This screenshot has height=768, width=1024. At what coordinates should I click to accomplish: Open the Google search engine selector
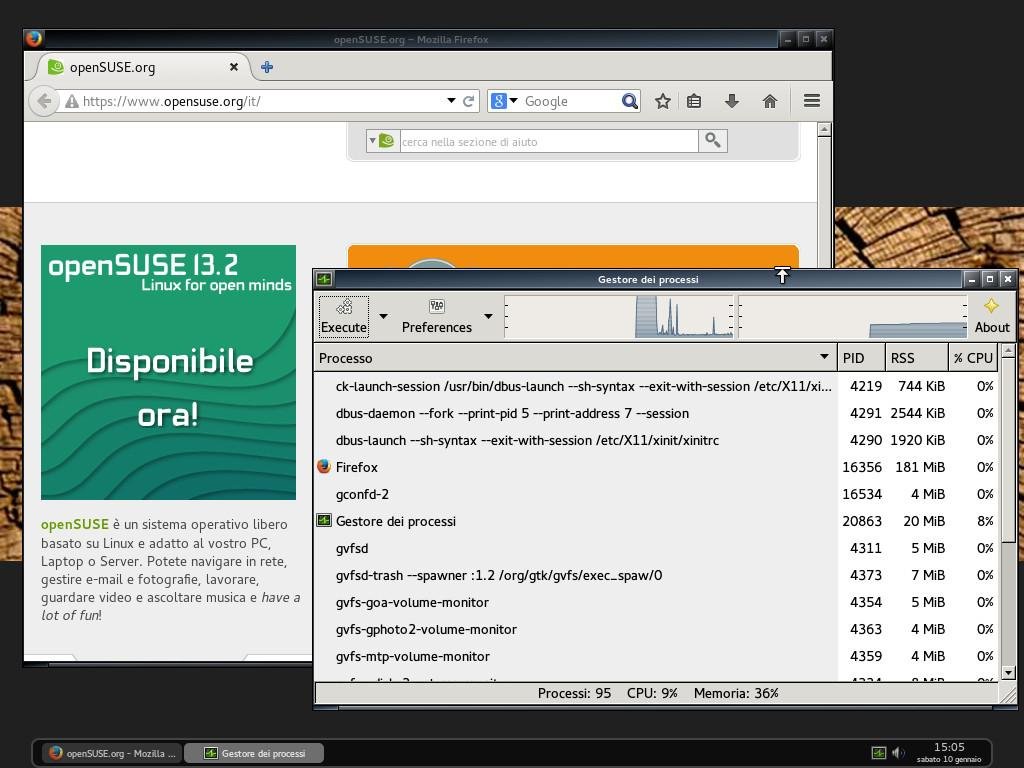coord(504,101)
